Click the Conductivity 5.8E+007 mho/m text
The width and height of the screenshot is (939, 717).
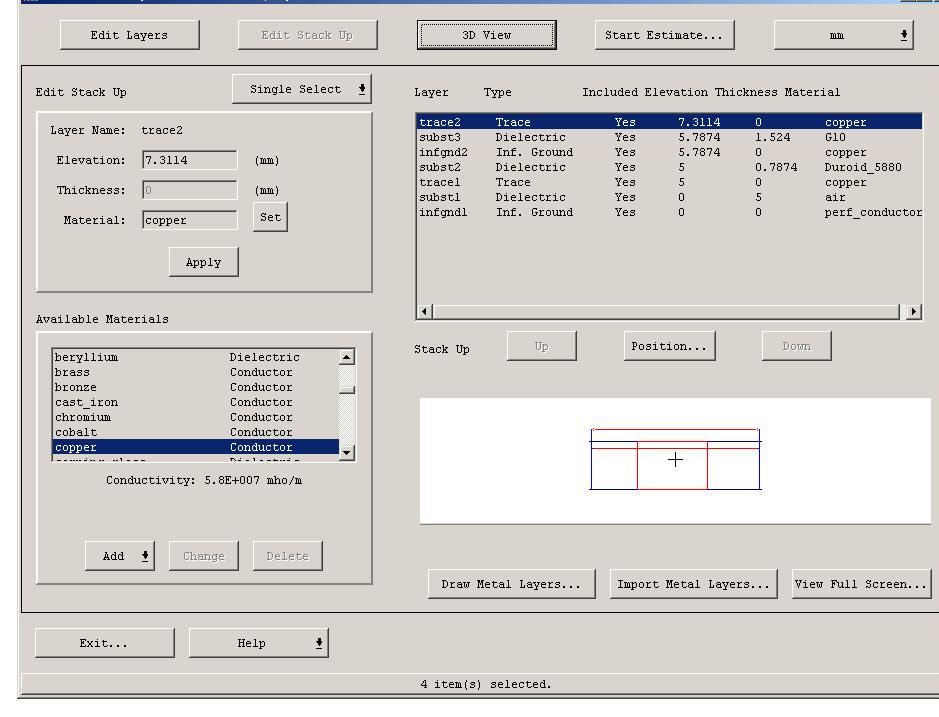coord(204,480)
